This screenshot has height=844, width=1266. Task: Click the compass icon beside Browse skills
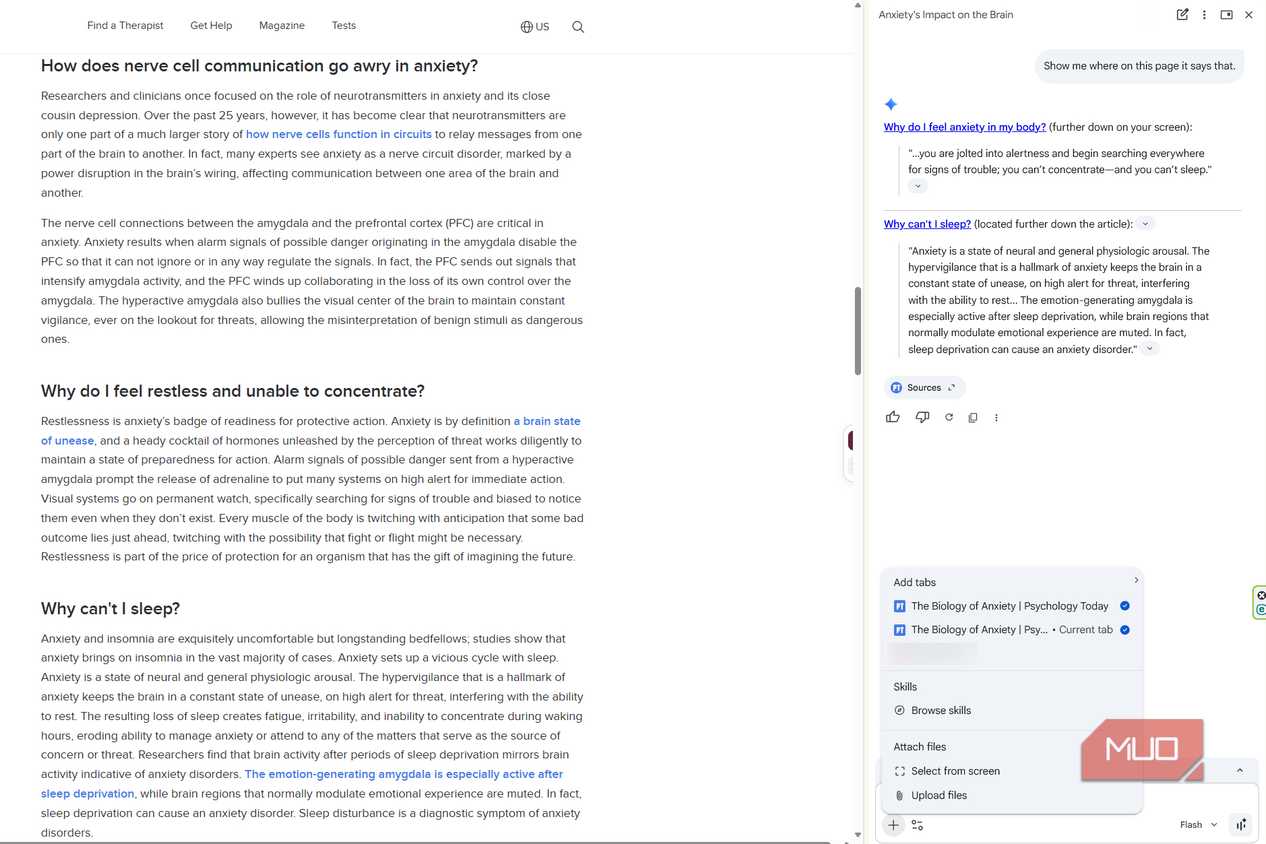(x=899, y=710)
